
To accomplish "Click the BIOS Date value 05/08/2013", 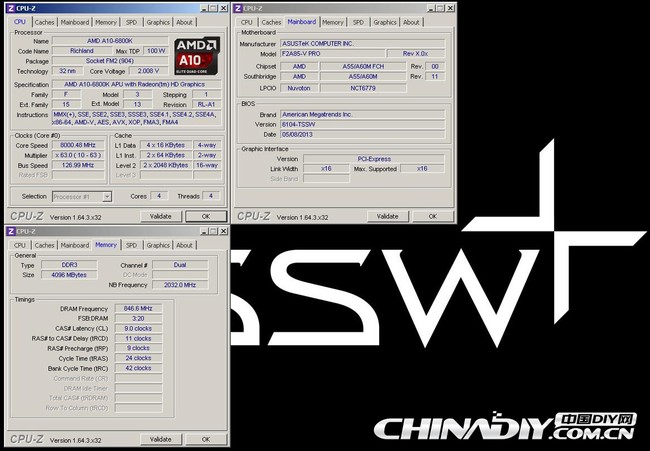I will click(362, 134).
